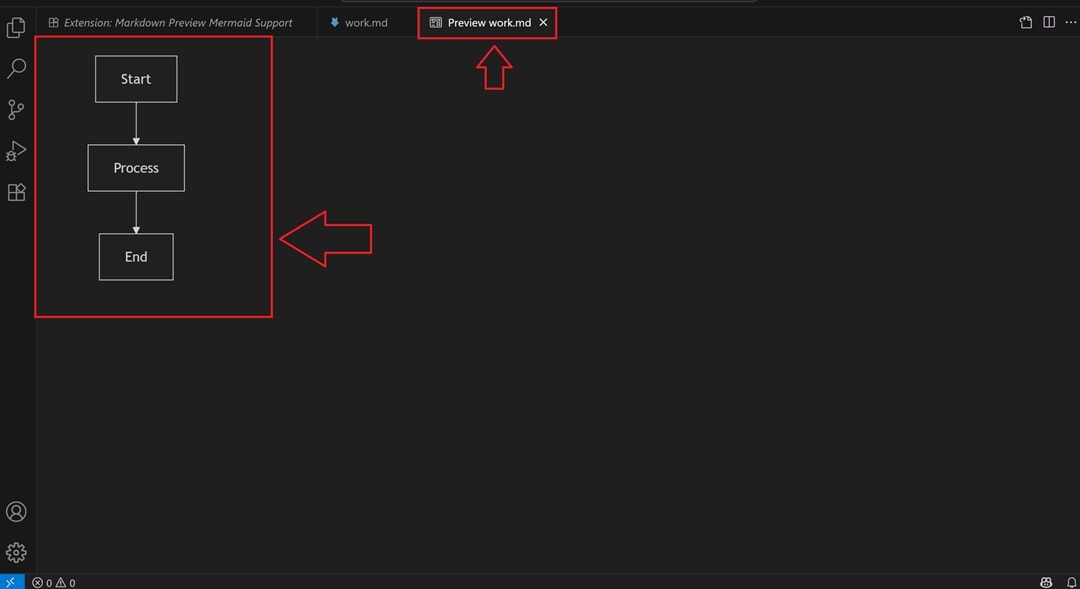Click the Copilot icon in the status bar
The height and width of the screenshot is (589, 1080).
pos(1045,582)
